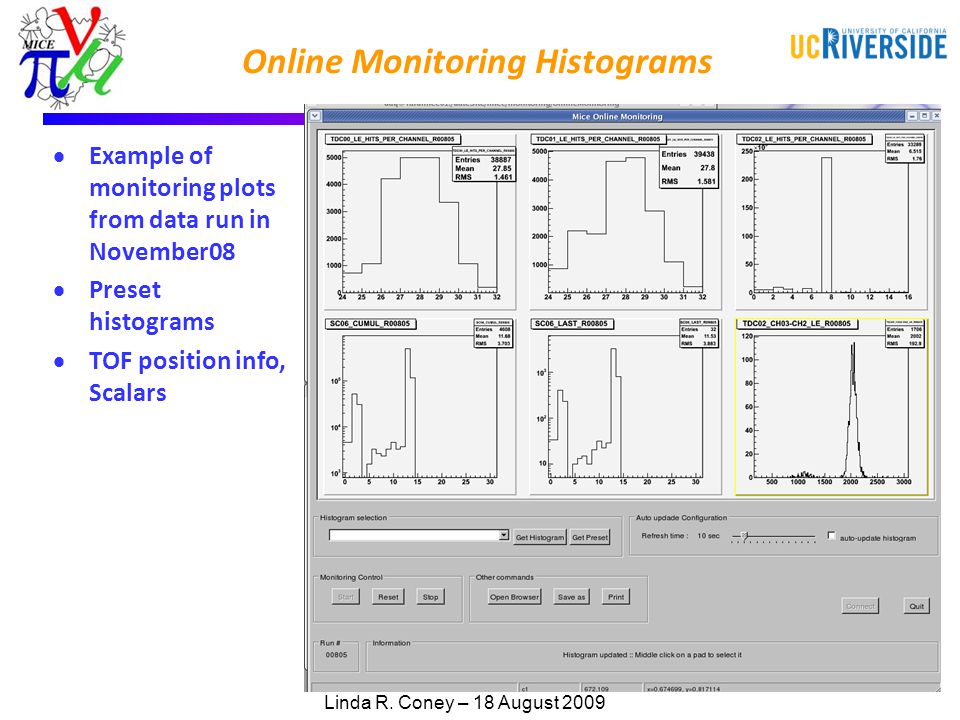
Task: Enable the auto-update histogram checkbox
Action: pyautogui.click(x=831, y=535)
